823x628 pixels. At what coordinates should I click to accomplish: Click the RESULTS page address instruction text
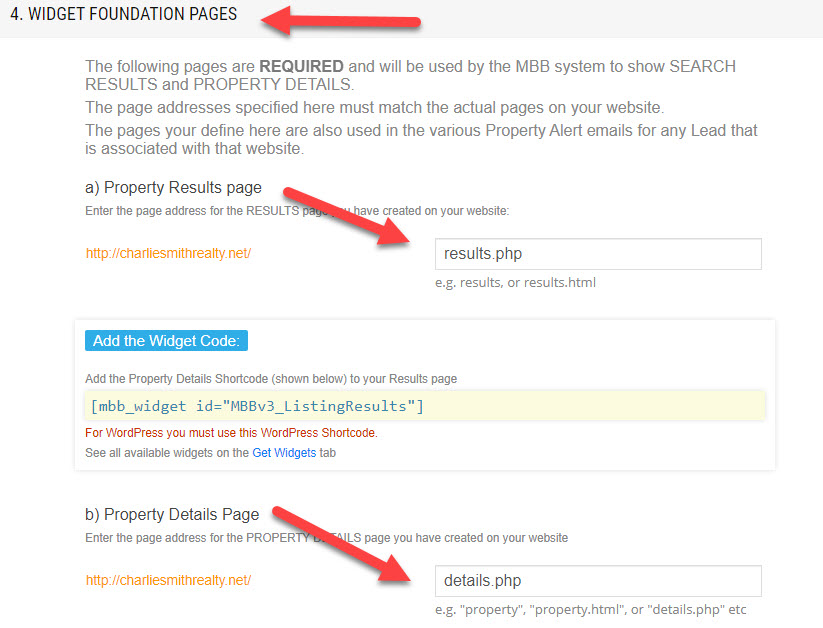pyautogui.click(x=297, y=210)
